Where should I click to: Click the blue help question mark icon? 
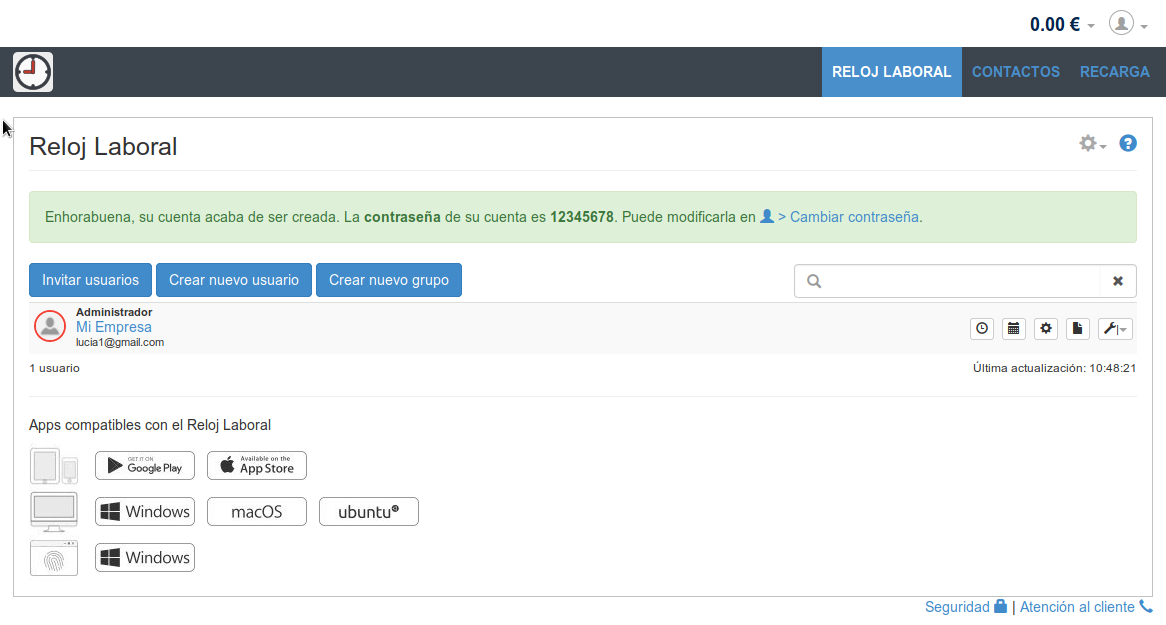pyautogui.click(x=1128, y=144)
